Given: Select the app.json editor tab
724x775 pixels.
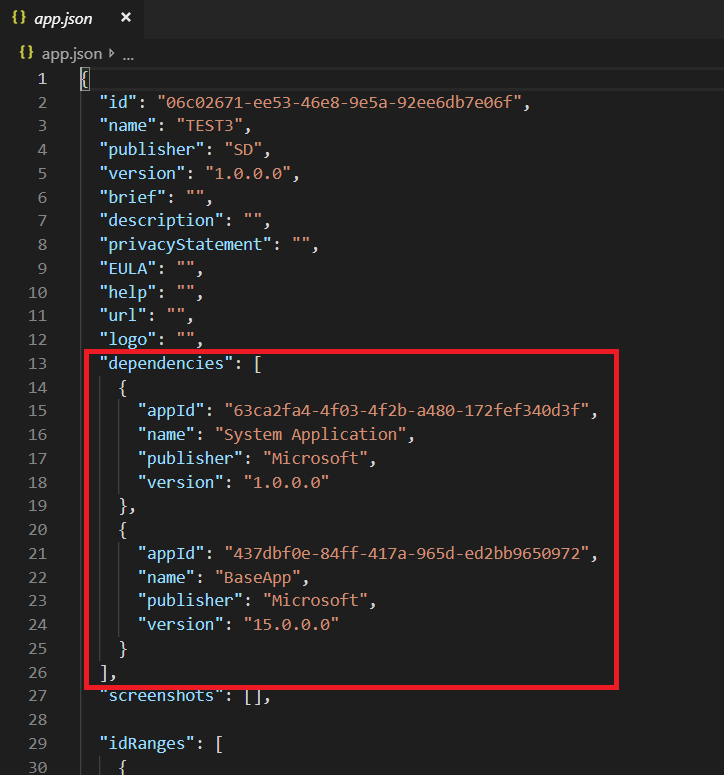Looking at the screenshot, I should [65, 18].
